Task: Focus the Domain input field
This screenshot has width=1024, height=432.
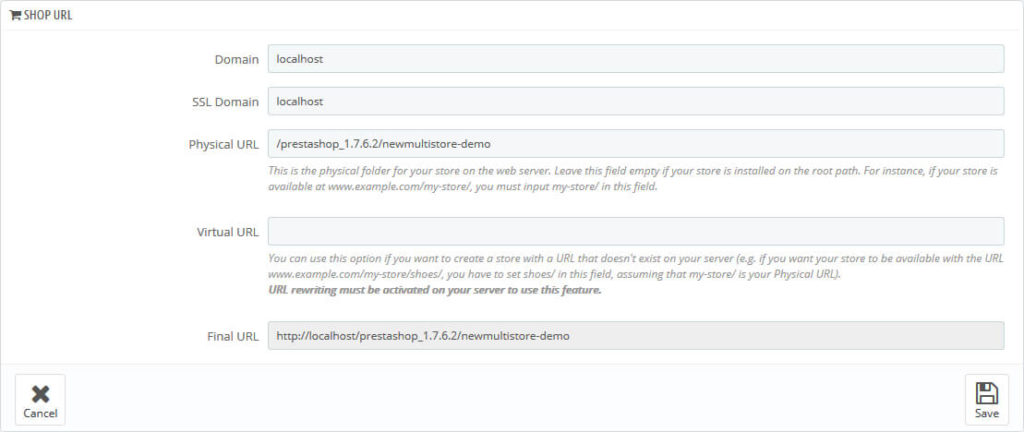Action: point(635,59)
